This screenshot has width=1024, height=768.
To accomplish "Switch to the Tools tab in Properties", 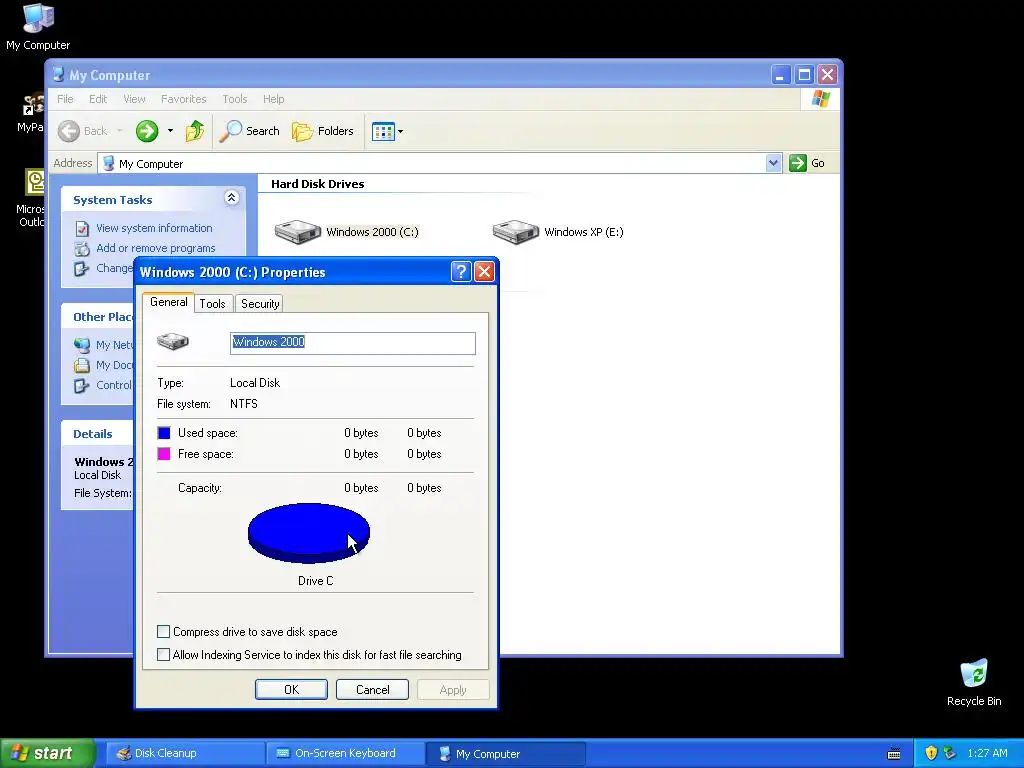I will pos(212,304).
